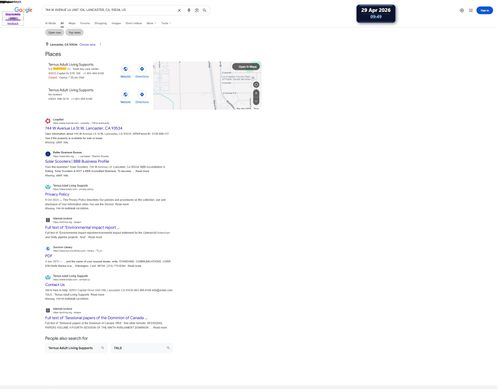This screenshot has width=500, height=389.
Task: Open settings gear icon near Sign in
Action: click(462, 10)
